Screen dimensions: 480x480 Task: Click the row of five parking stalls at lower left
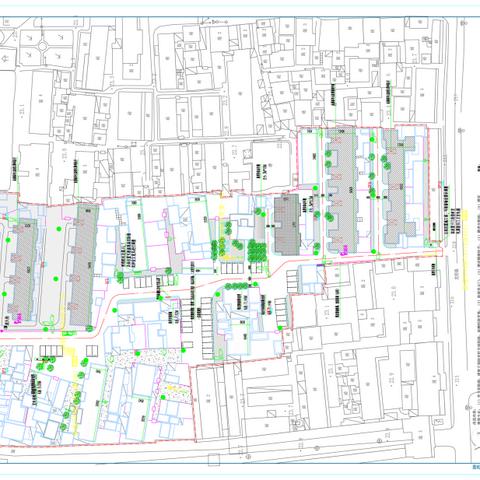point(51,350)
